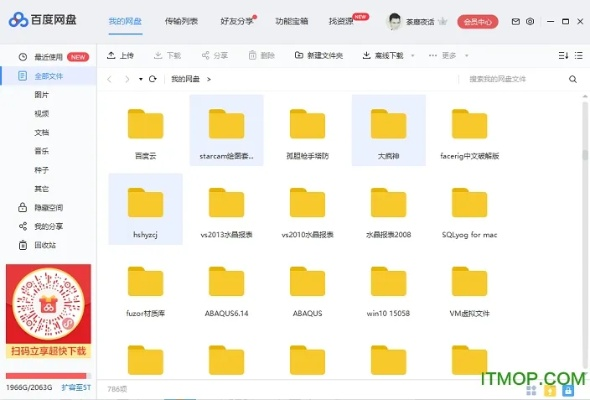This screenshot has height=400, width=590.
Task: Create a new folder 新建文件夹
Action: click(319, 56)
